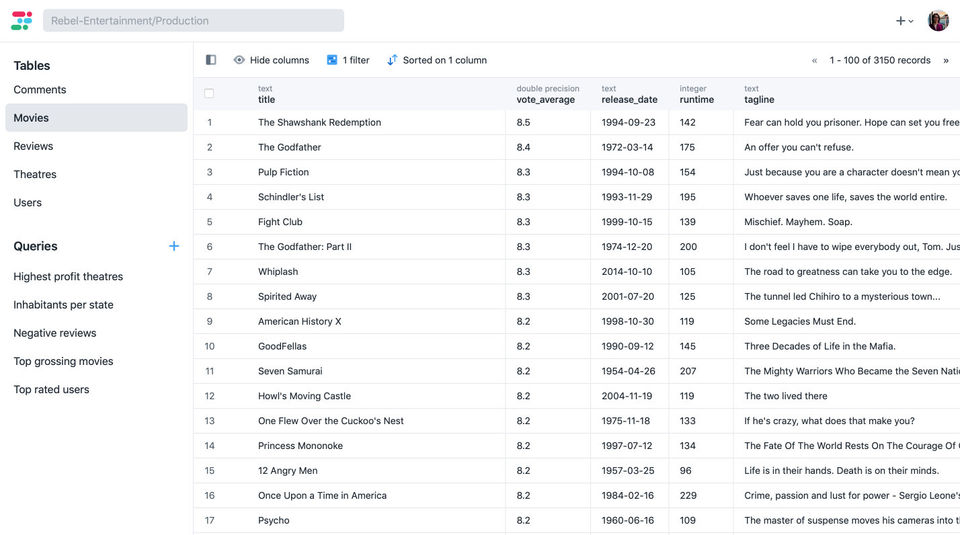Select the Comments table
This screenshot has width=960, height=535.
[40, 90]
